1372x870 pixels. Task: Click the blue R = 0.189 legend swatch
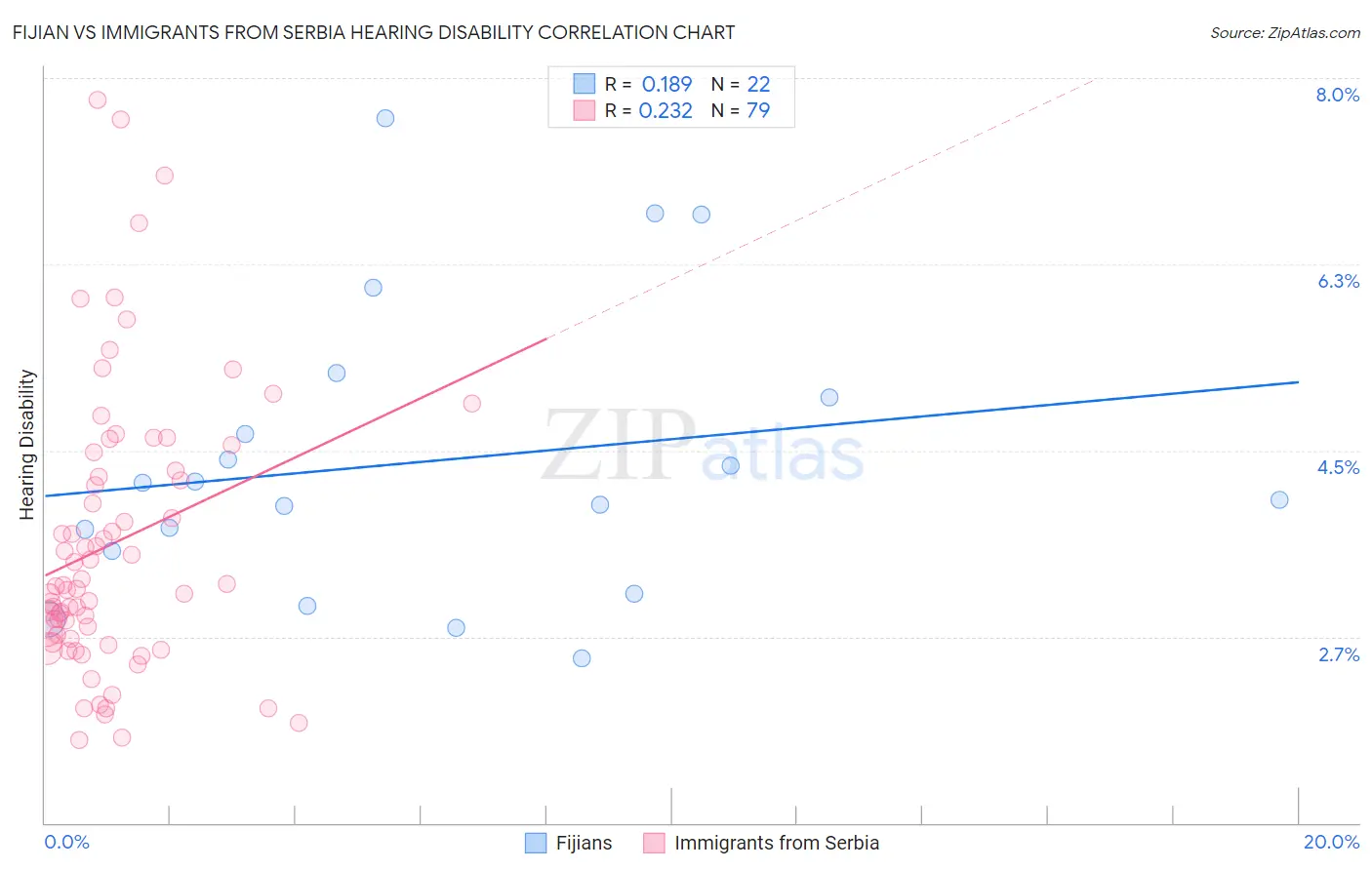[x=584, y=84]
